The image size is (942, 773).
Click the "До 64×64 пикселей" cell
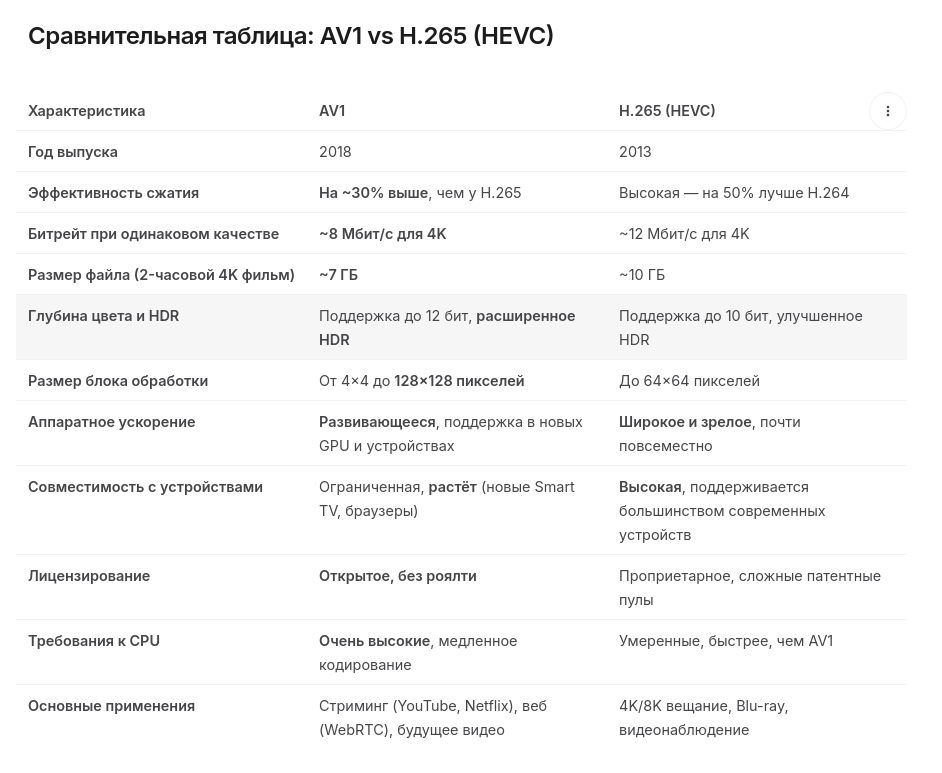689,381
